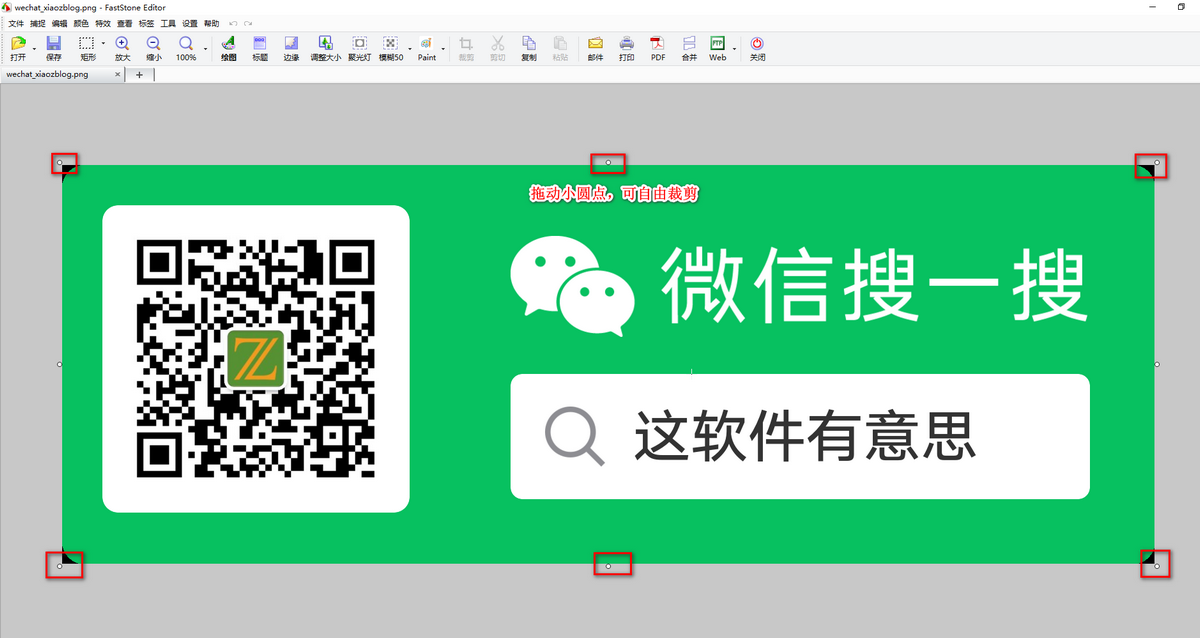Open the Draw (绘图) tool
This screenshot has width=1200, height=638.
[x=228, y=47]
